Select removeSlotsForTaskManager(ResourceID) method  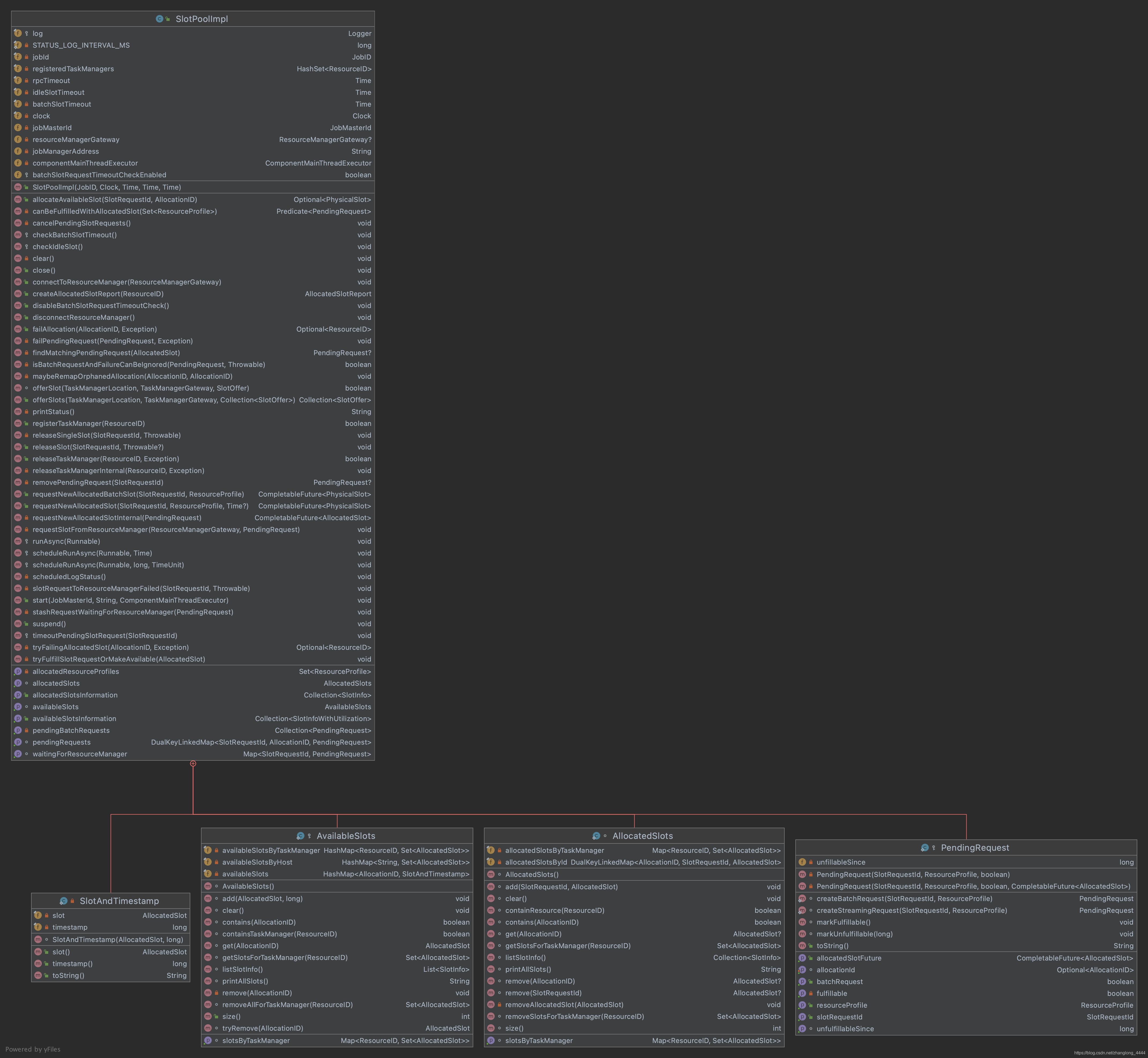(x=634, y=1017)
